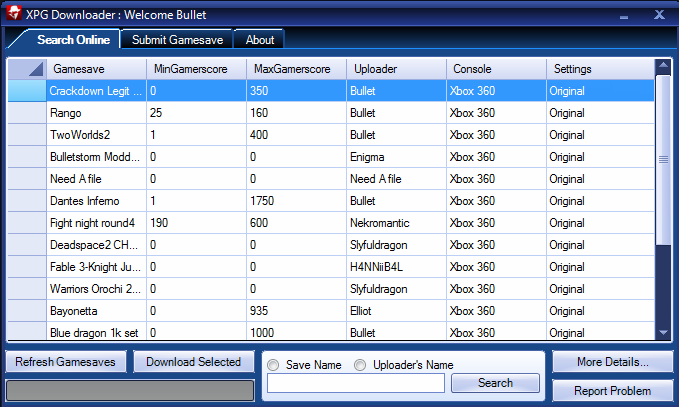The height and width of the screenshot is (407, 679).
Task: Click the 190 MinGamerscore cell
Action: click(x=197, y=223)
